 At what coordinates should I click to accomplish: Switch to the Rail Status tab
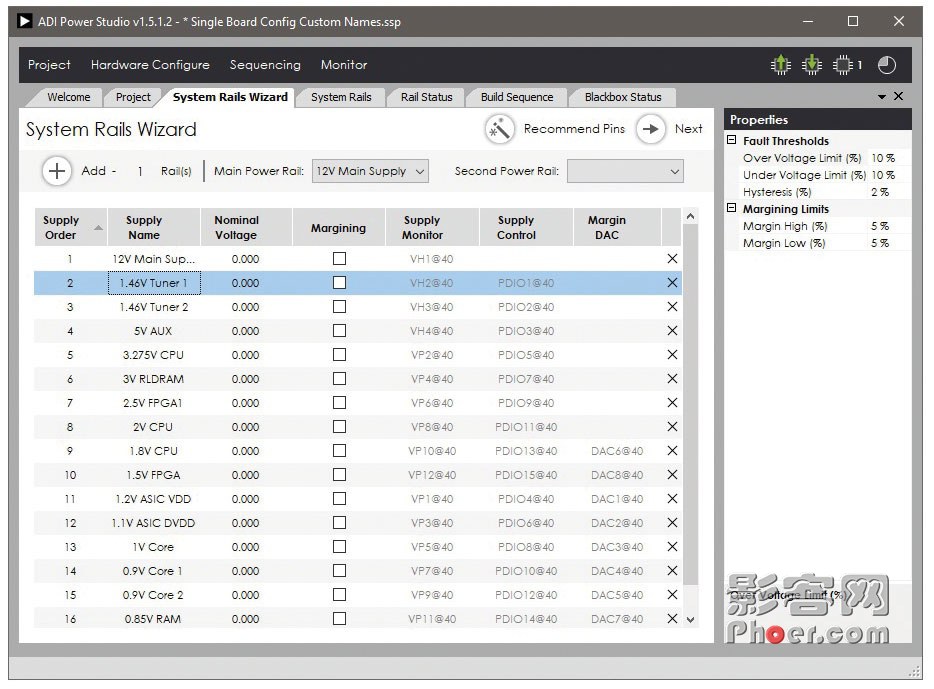[x=426, y=97]
